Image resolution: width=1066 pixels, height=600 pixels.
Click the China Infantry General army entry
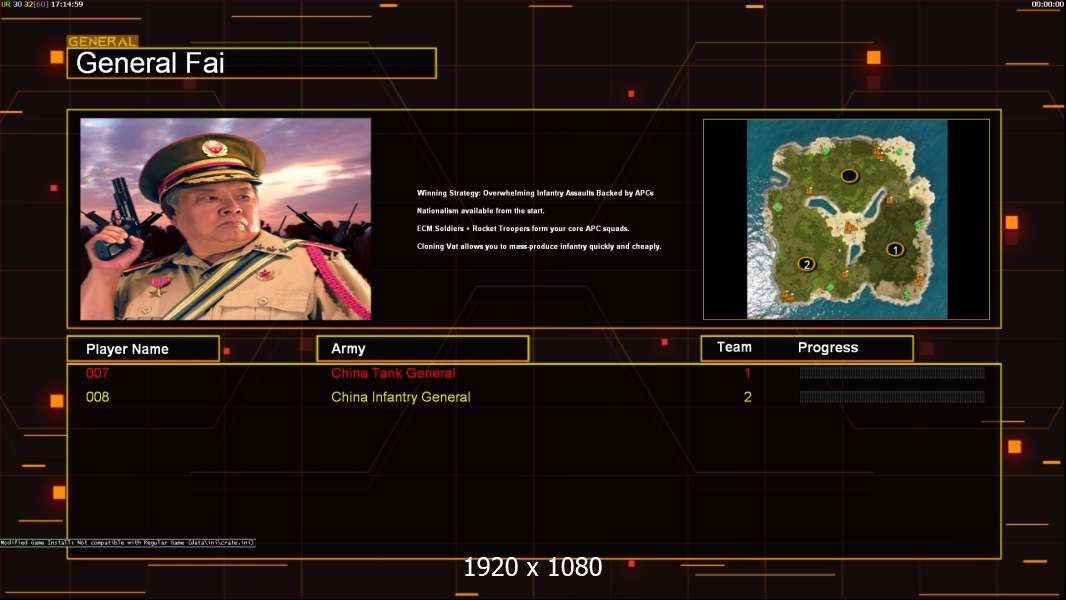click(400, 397)
